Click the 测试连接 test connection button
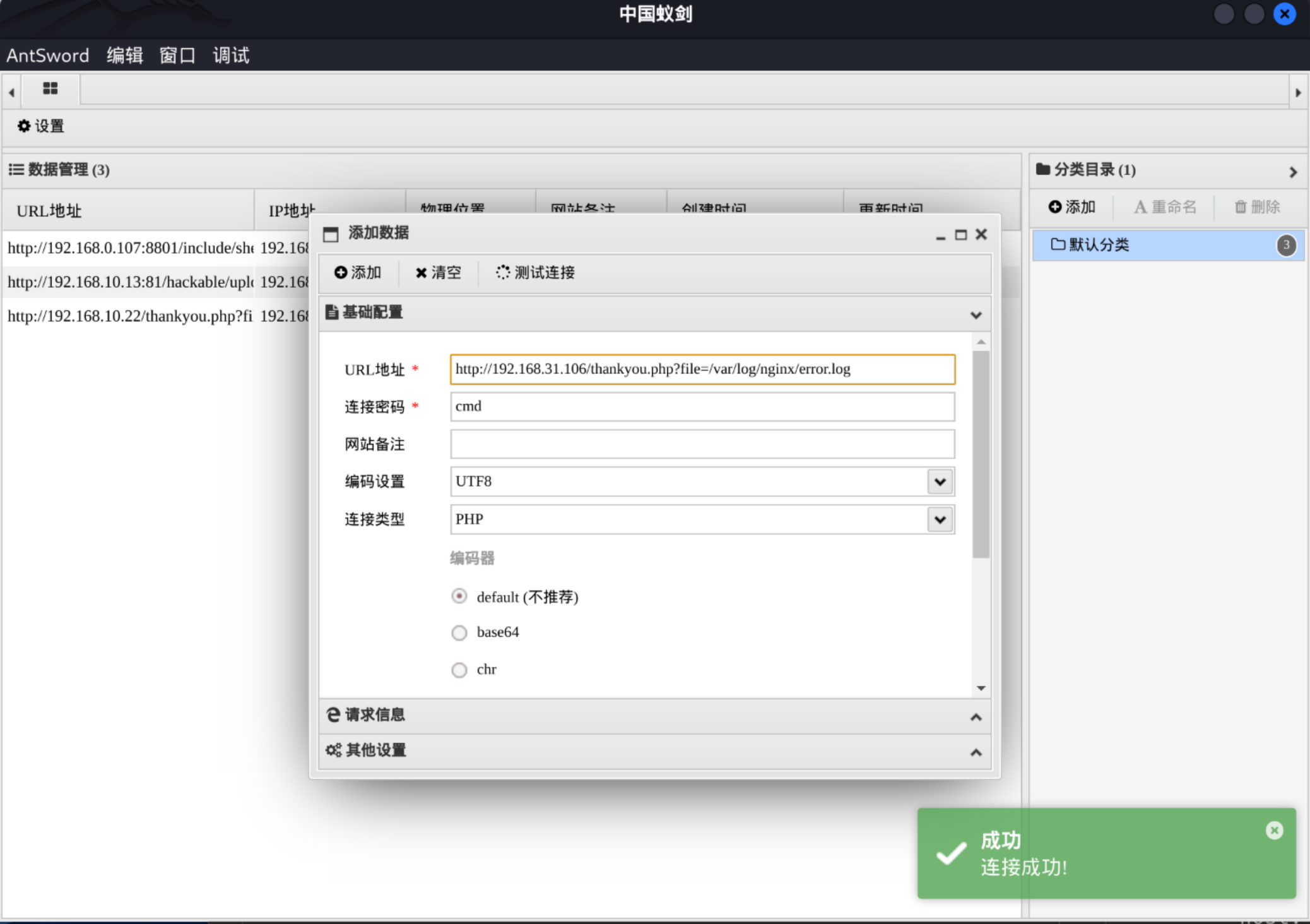The height and width of the screenshot is (924, 1310). pyautogui.click(x=535, y=272)
